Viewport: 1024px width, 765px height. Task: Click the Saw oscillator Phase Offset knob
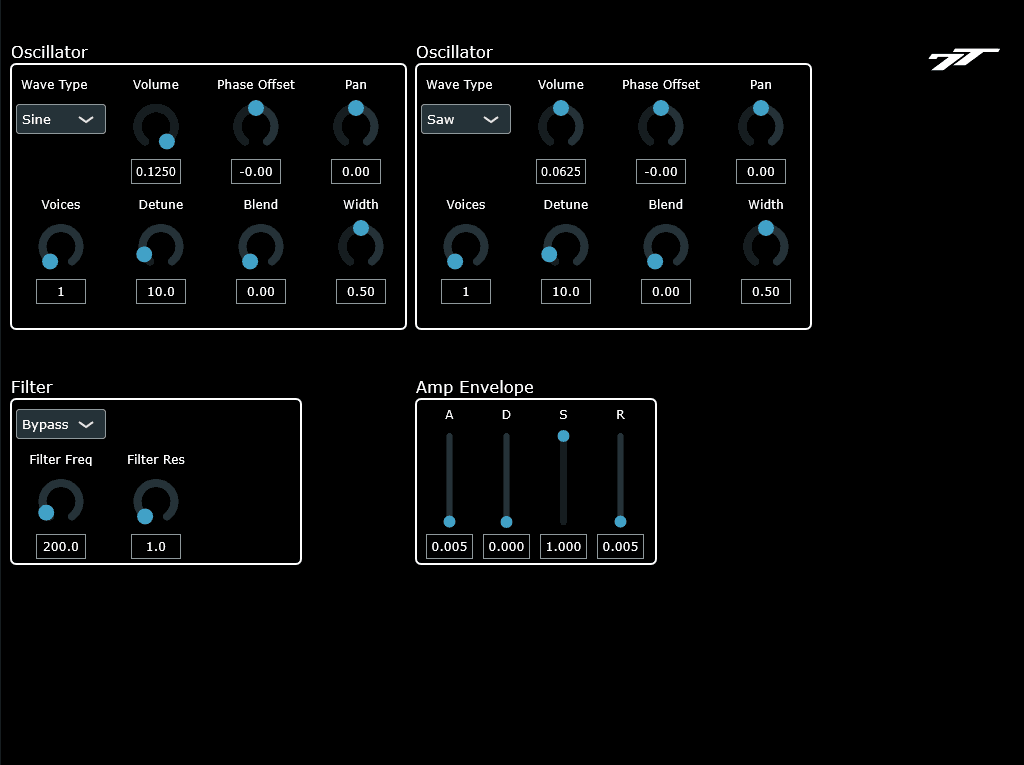tap(661, 124)
